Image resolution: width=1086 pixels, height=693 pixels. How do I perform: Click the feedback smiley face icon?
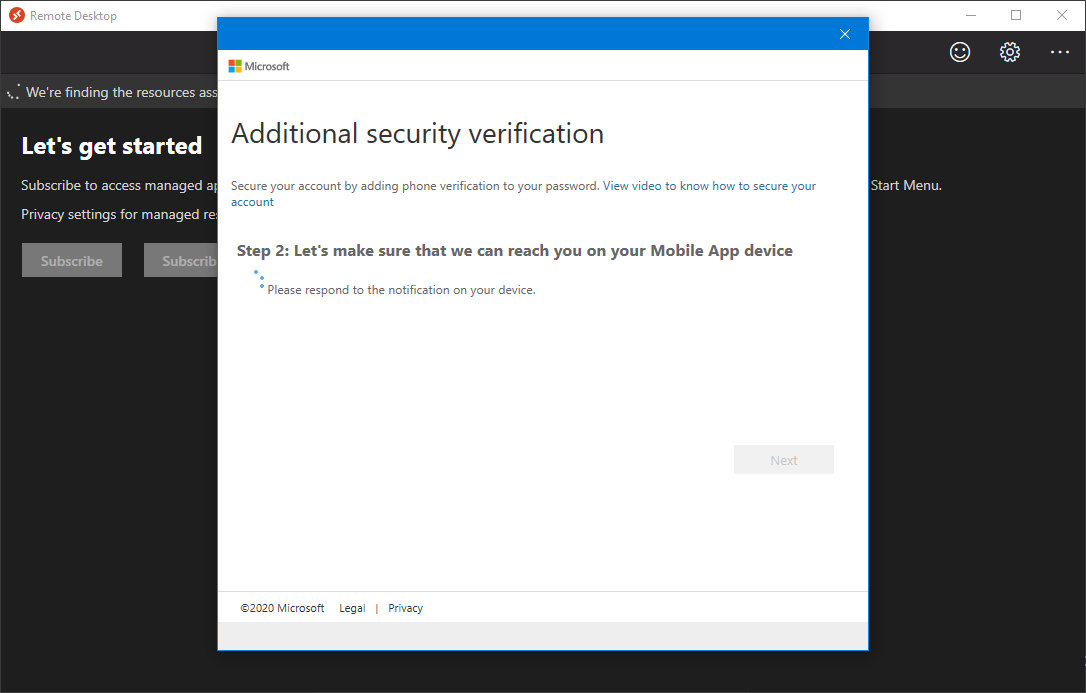click(959, 52)
